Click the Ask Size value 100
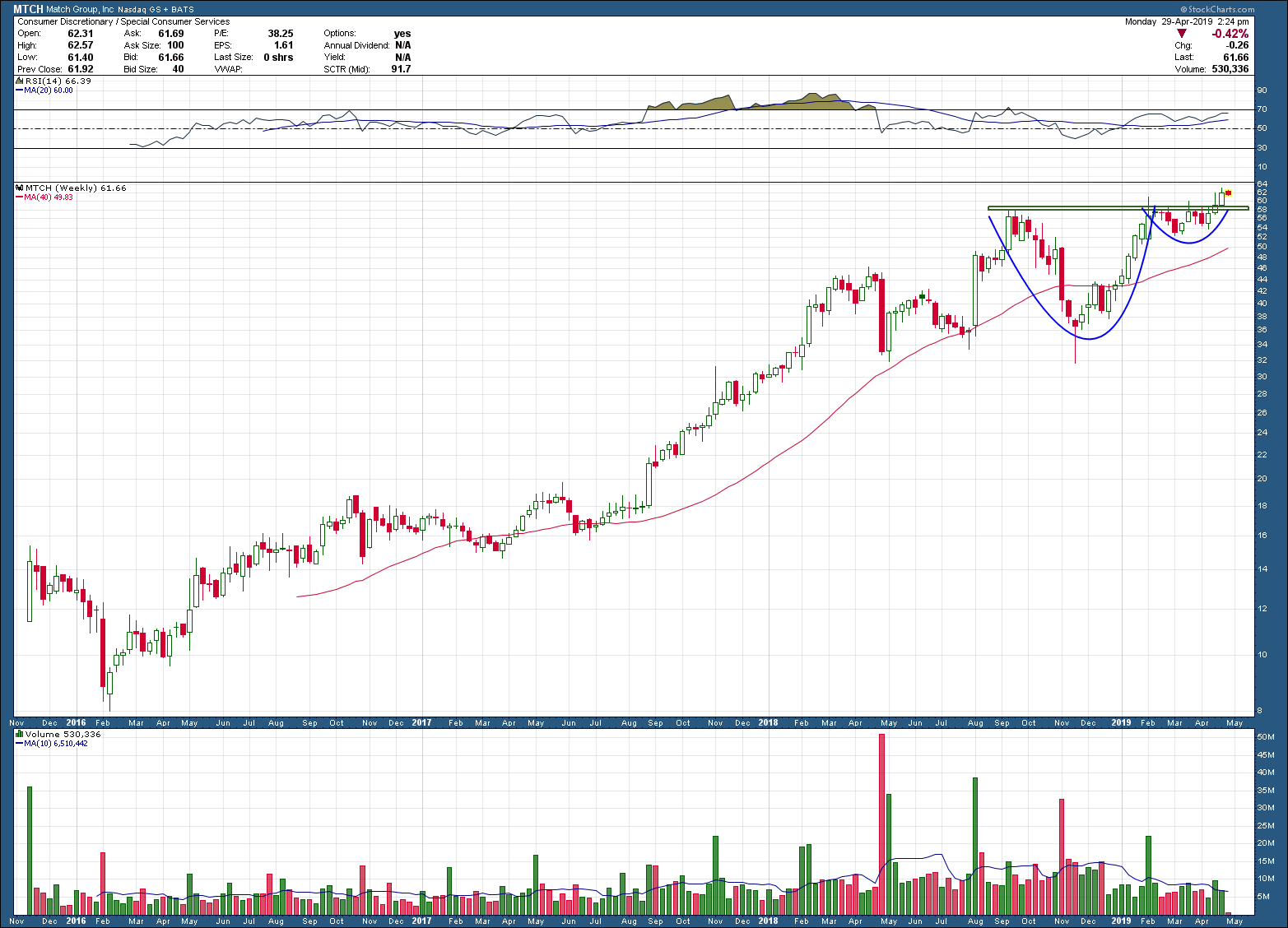 pos(176,45)
